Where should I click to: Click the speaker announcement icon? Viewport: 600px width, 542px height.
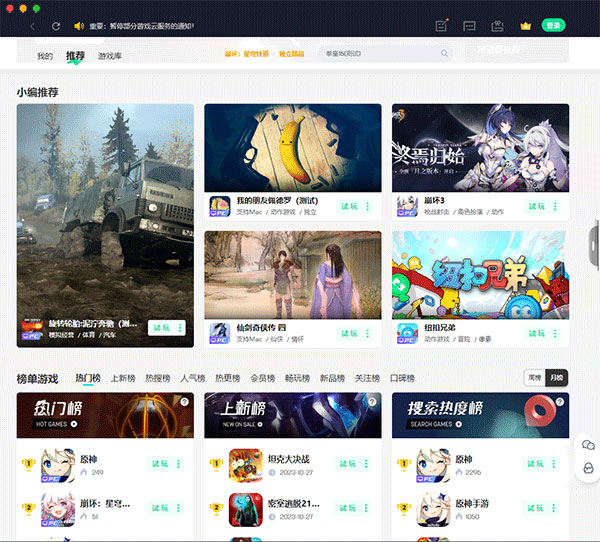click(x=79, y=26)
